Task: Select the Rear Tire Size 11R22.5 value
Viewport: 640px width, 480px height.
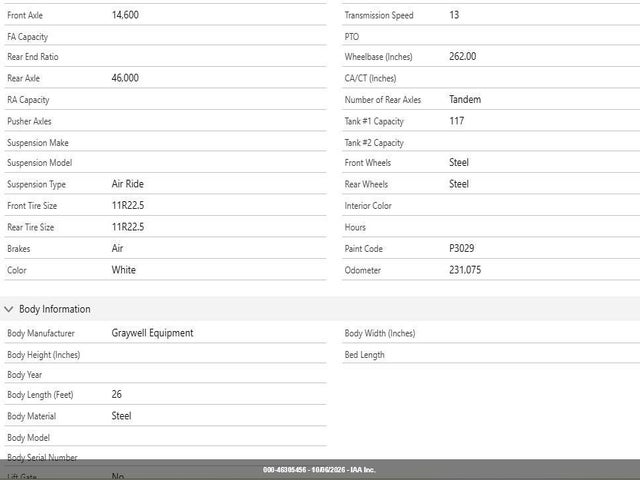Action: point(128,227)
